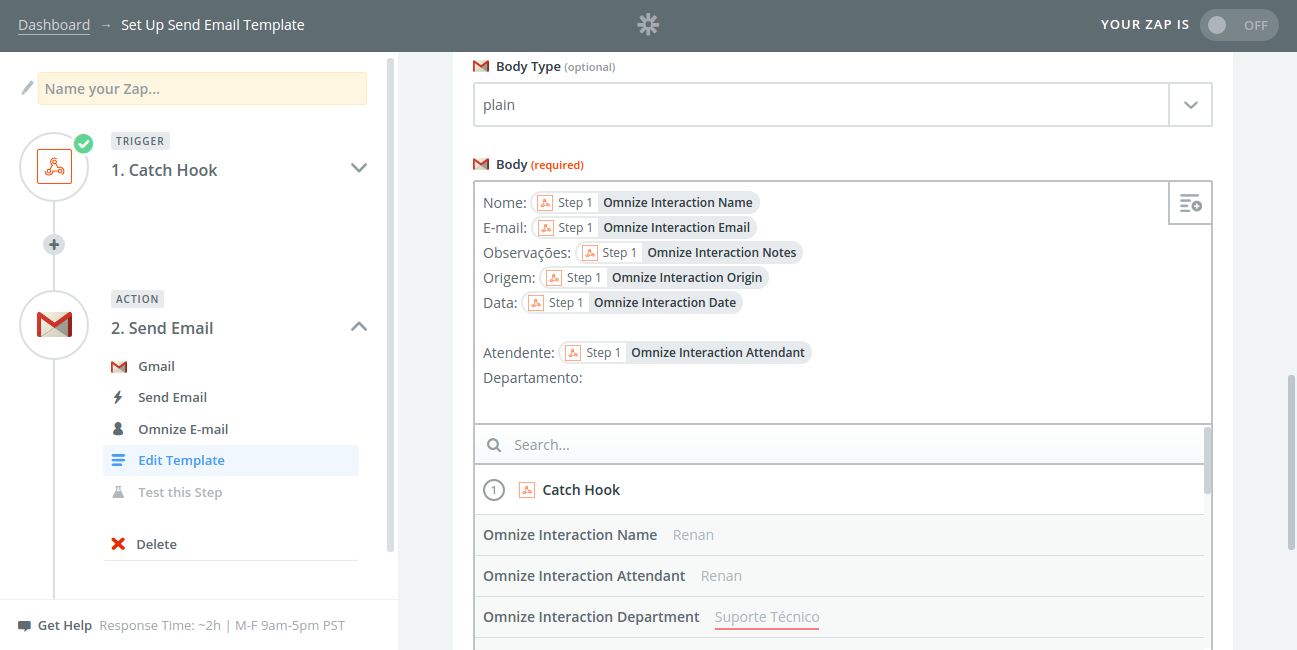Open the Body Type dropdown arrow
The height and width of the screenshot is (650, 1297).
[1190, 104]
